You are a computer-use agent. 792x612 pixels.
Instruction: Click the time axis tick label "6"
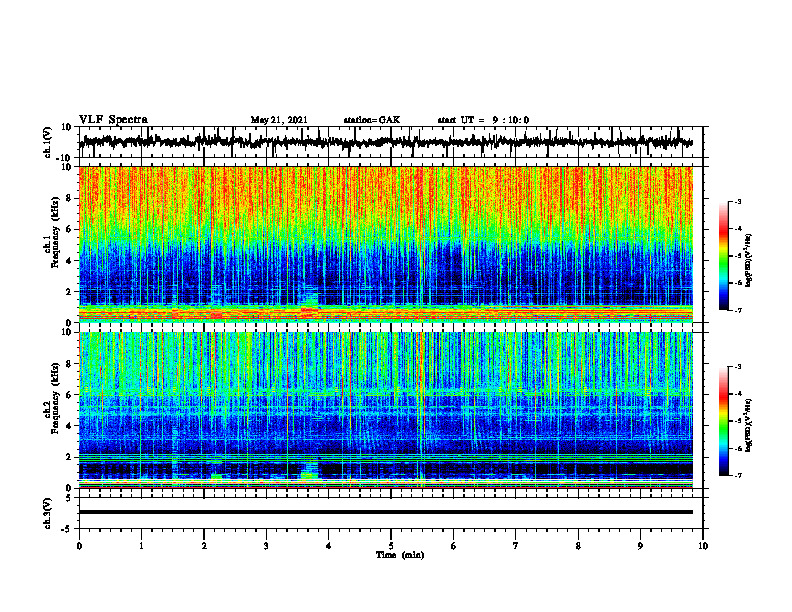pos(454,546)
